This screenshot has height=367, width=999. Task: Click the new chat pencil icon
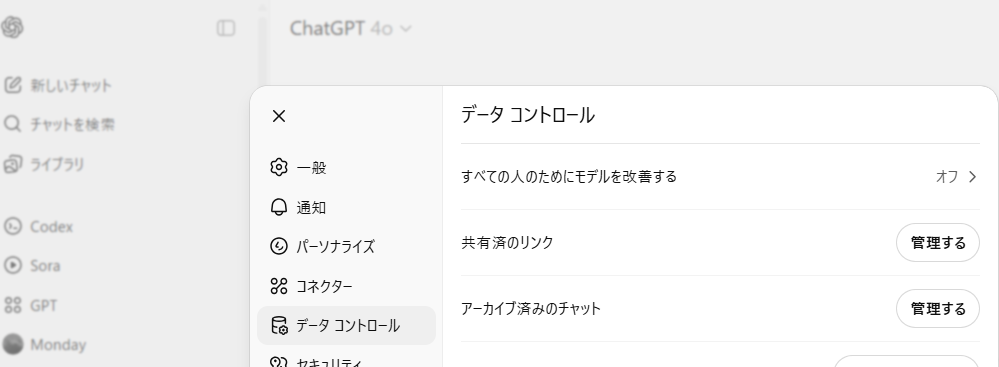pyautogui.click(x=13, y=85)
